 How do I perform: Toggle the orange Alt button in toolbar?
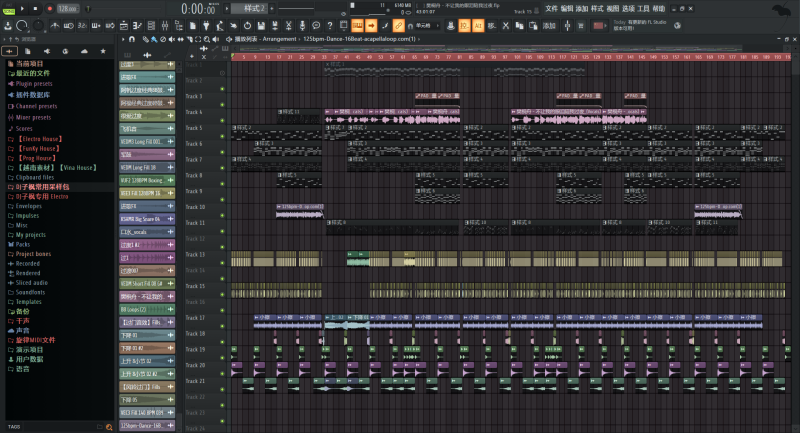coord(478,26)
